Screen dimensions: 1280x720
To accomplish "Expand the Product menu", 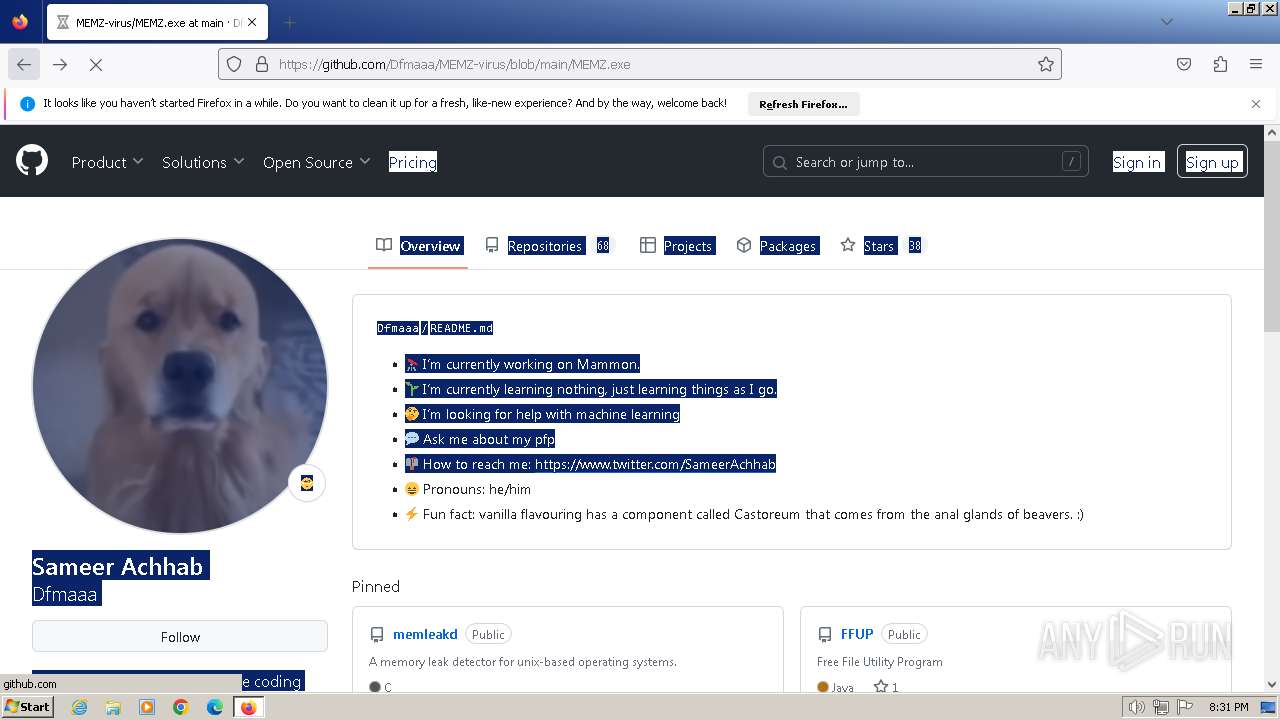I will [x=107, y=162].
